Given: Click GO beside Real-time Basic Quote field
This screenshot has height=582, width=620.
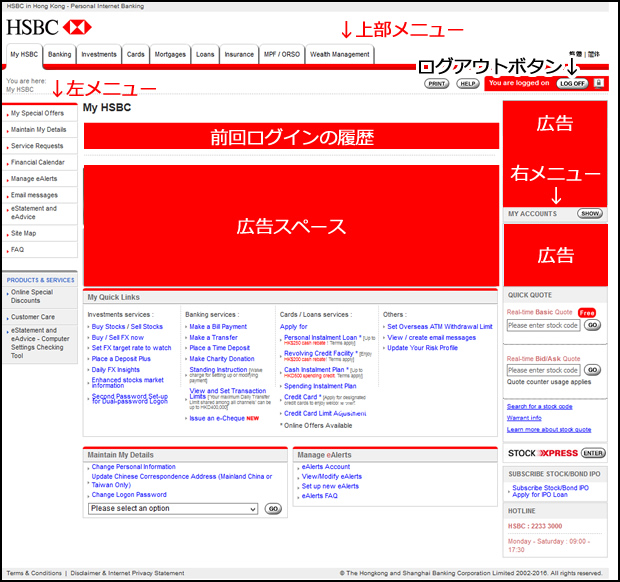Looking at the screenshot, I should pos(592,325).
